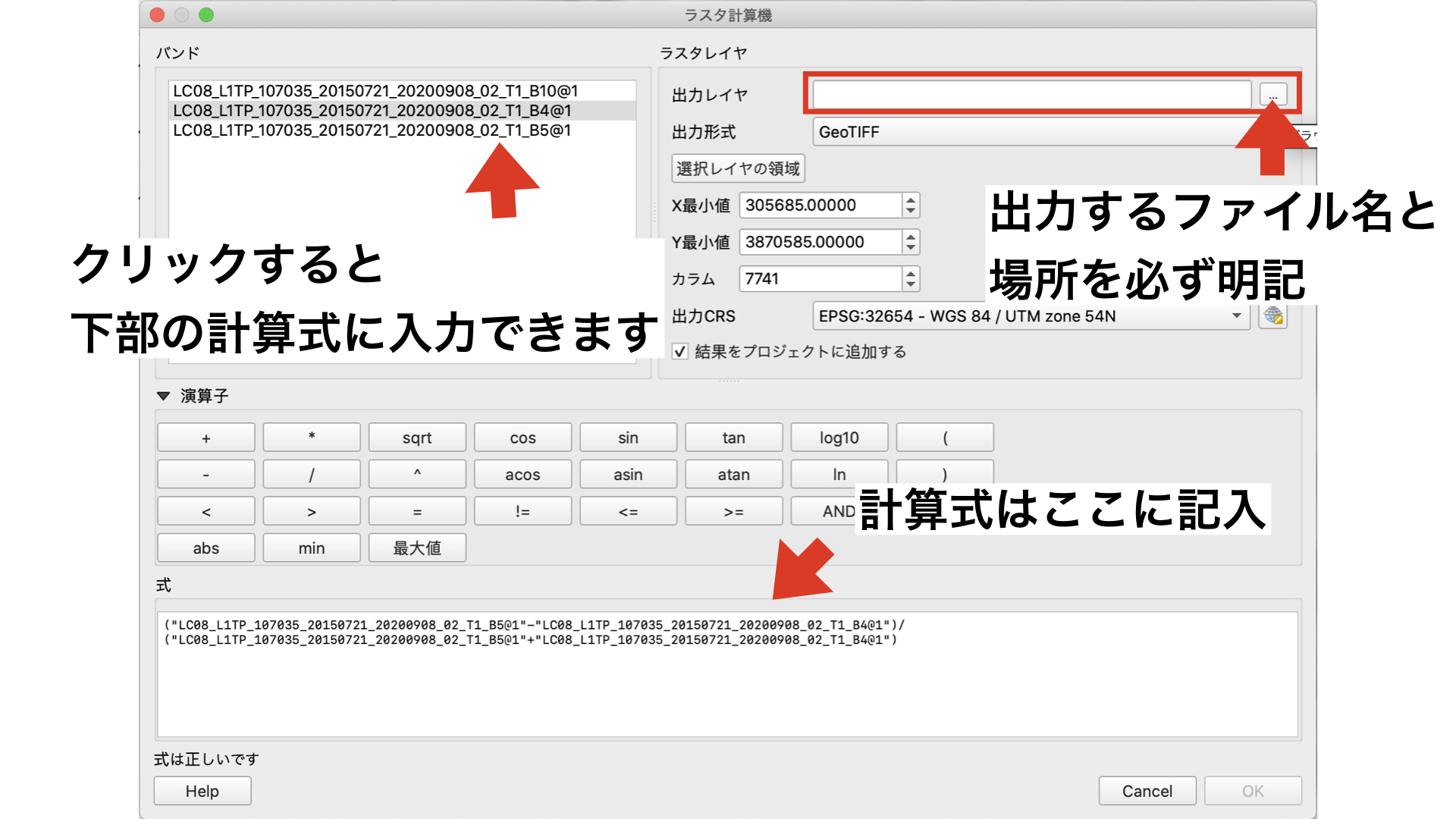
Task: Click the acos operator button
Action: click(x=522, y=475)
